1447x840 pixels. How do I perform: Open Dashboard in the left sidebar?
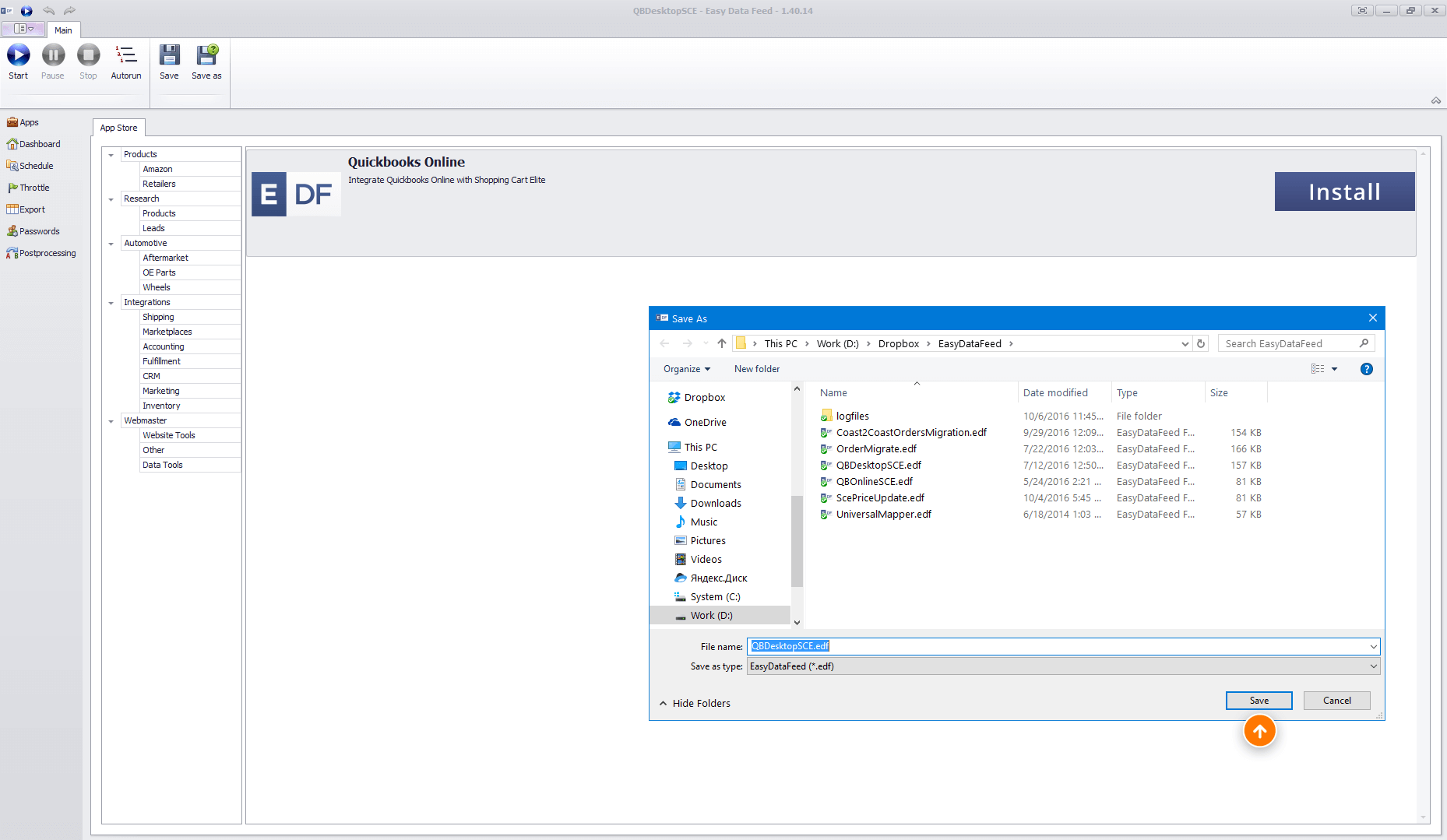coord(33,144)
